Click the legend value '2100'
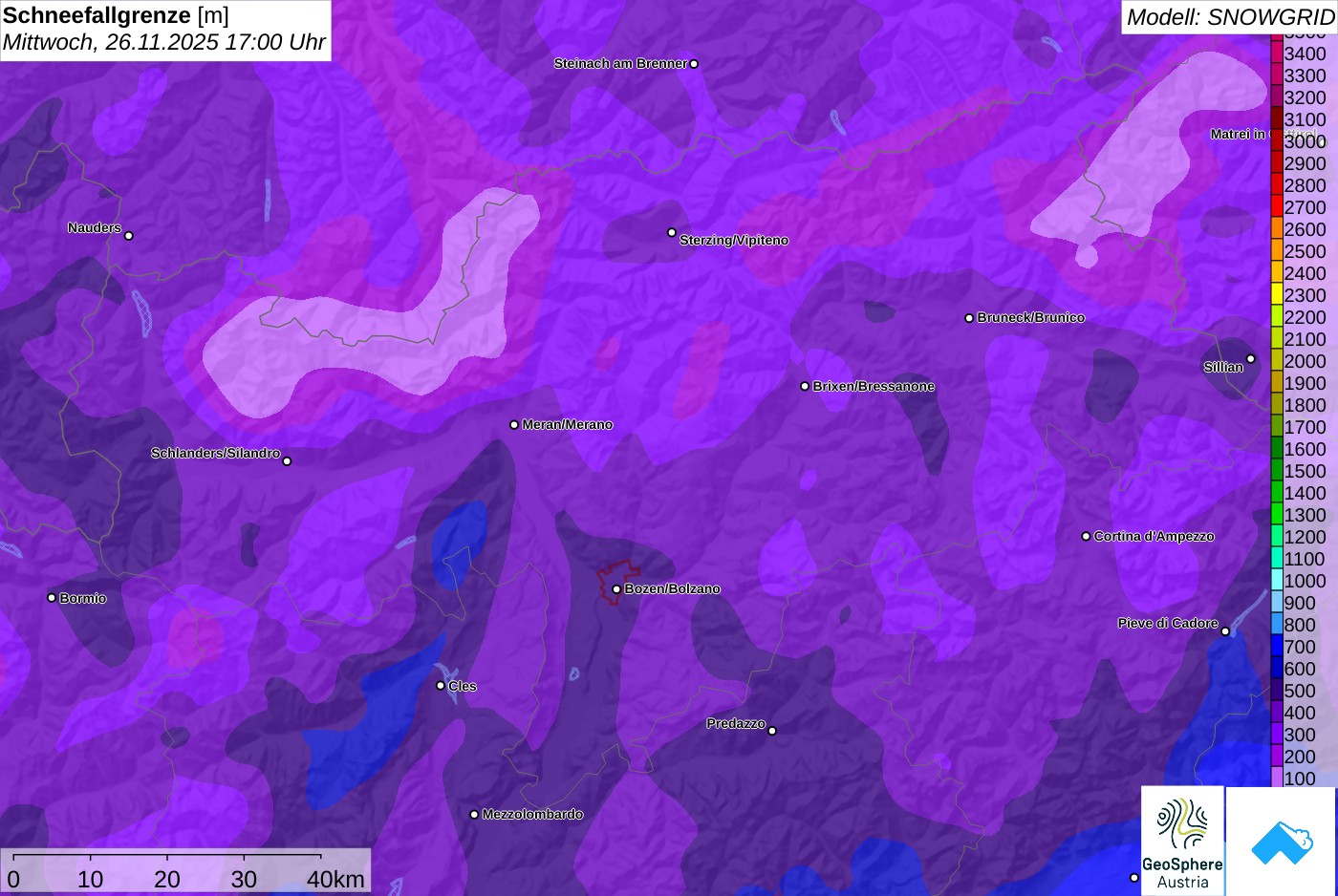 pos(1306,339)
